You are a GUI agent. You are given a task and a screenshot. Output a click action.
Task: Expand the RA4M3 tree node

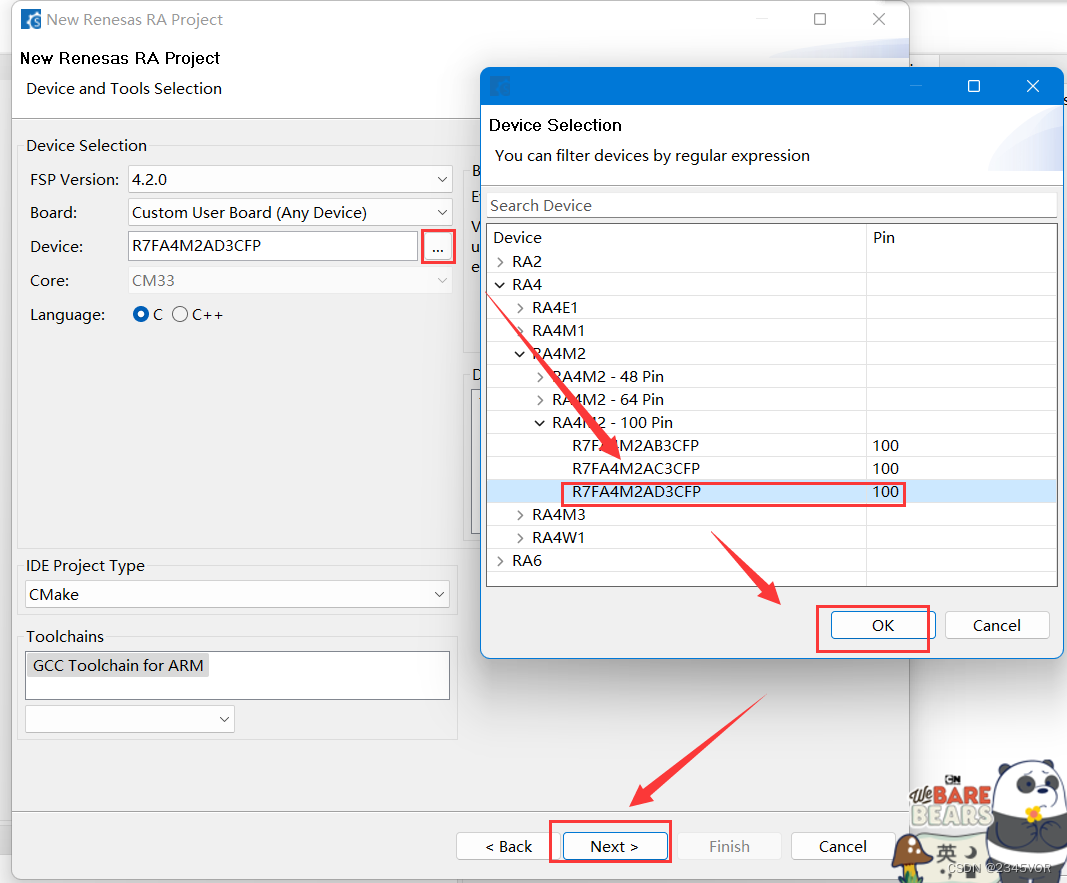click(x=521, y=515)
